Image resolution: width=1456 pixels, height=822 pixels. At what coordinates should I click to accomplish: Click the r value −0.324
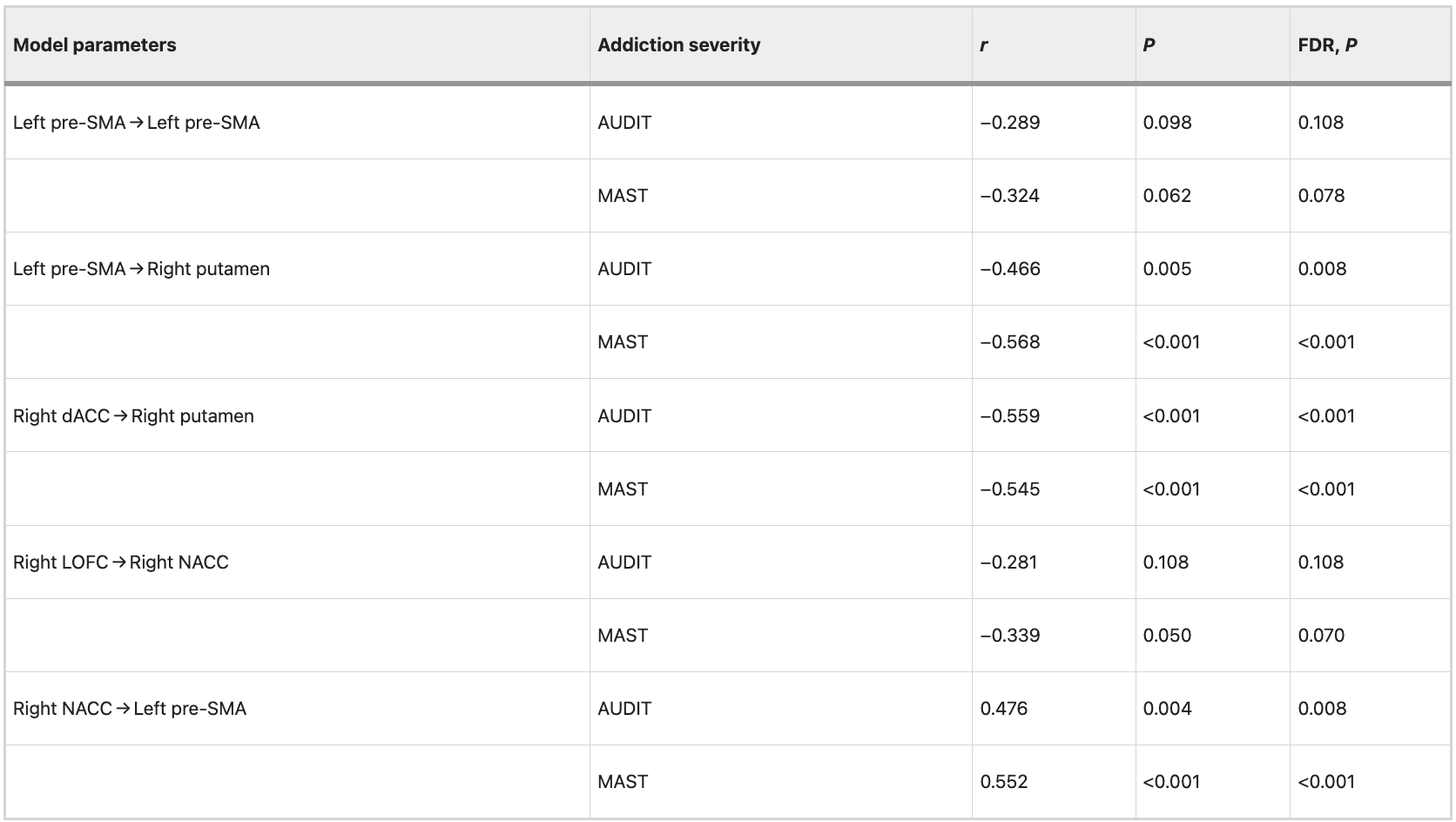[x=1010, y=196]
